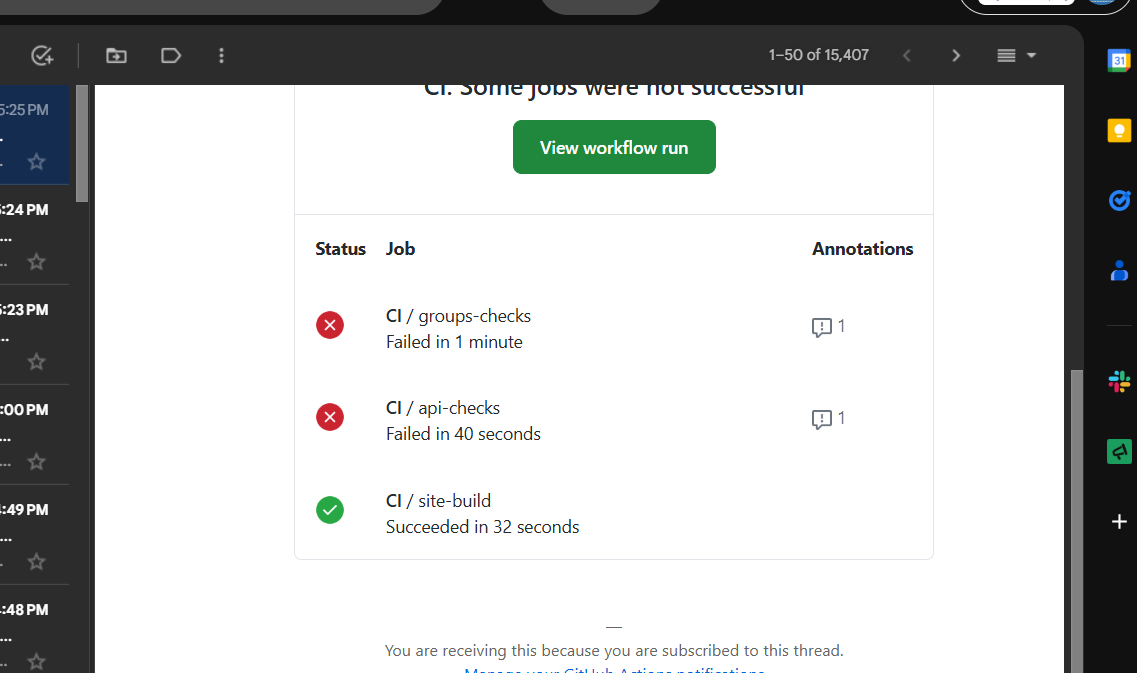Open Google Calendar from the side panel

pyautogui.click(x=1119, y=60)
